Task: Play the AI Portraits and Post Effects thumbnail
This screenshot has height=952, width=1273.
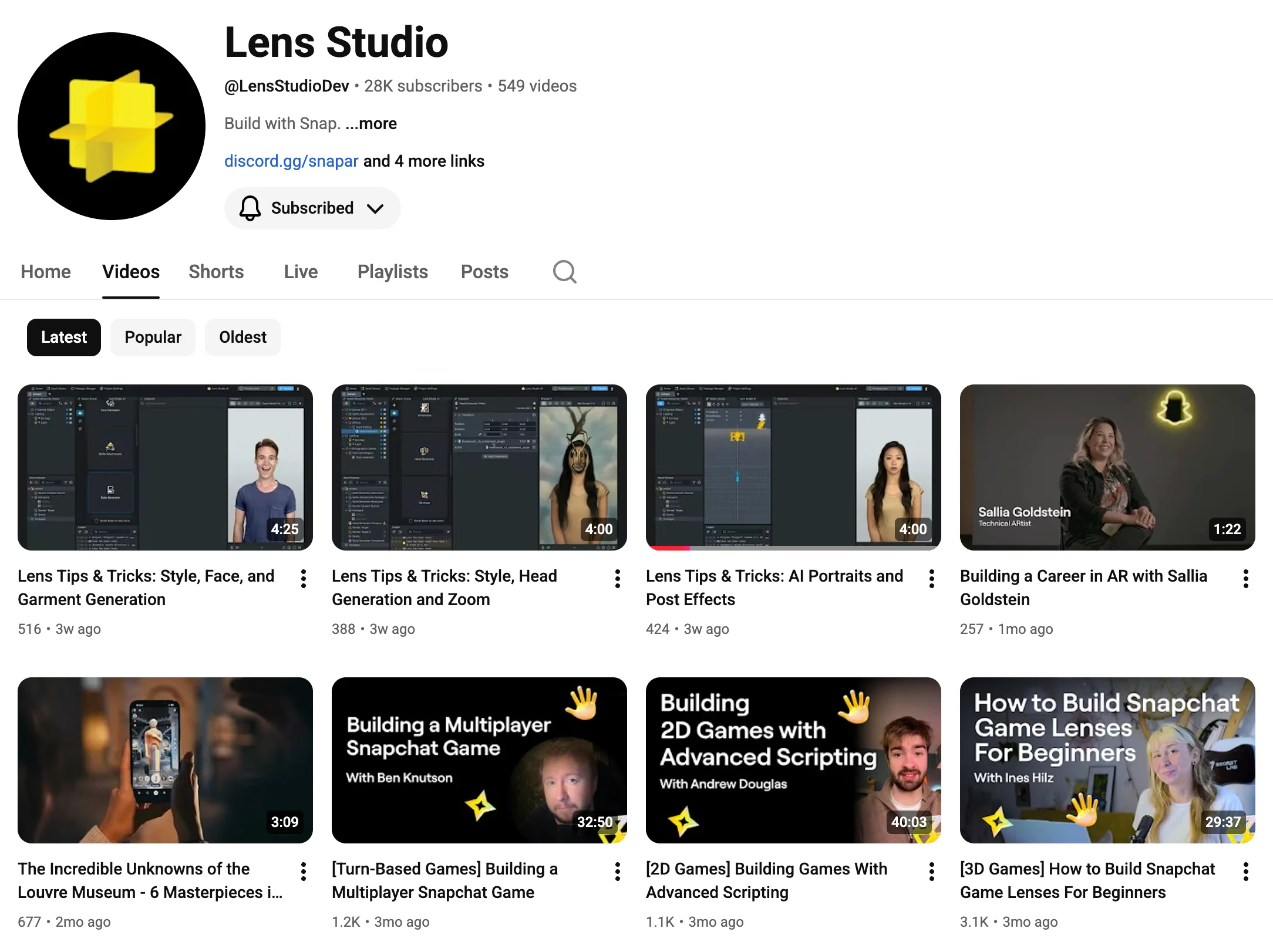Action: pyautogui.click(x=793, y=467)
